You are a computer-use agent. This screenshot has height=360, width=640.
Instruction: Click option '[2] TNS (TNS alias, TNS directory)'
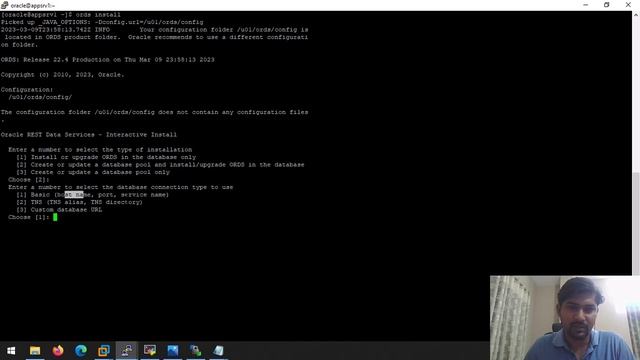coord(79,202)
